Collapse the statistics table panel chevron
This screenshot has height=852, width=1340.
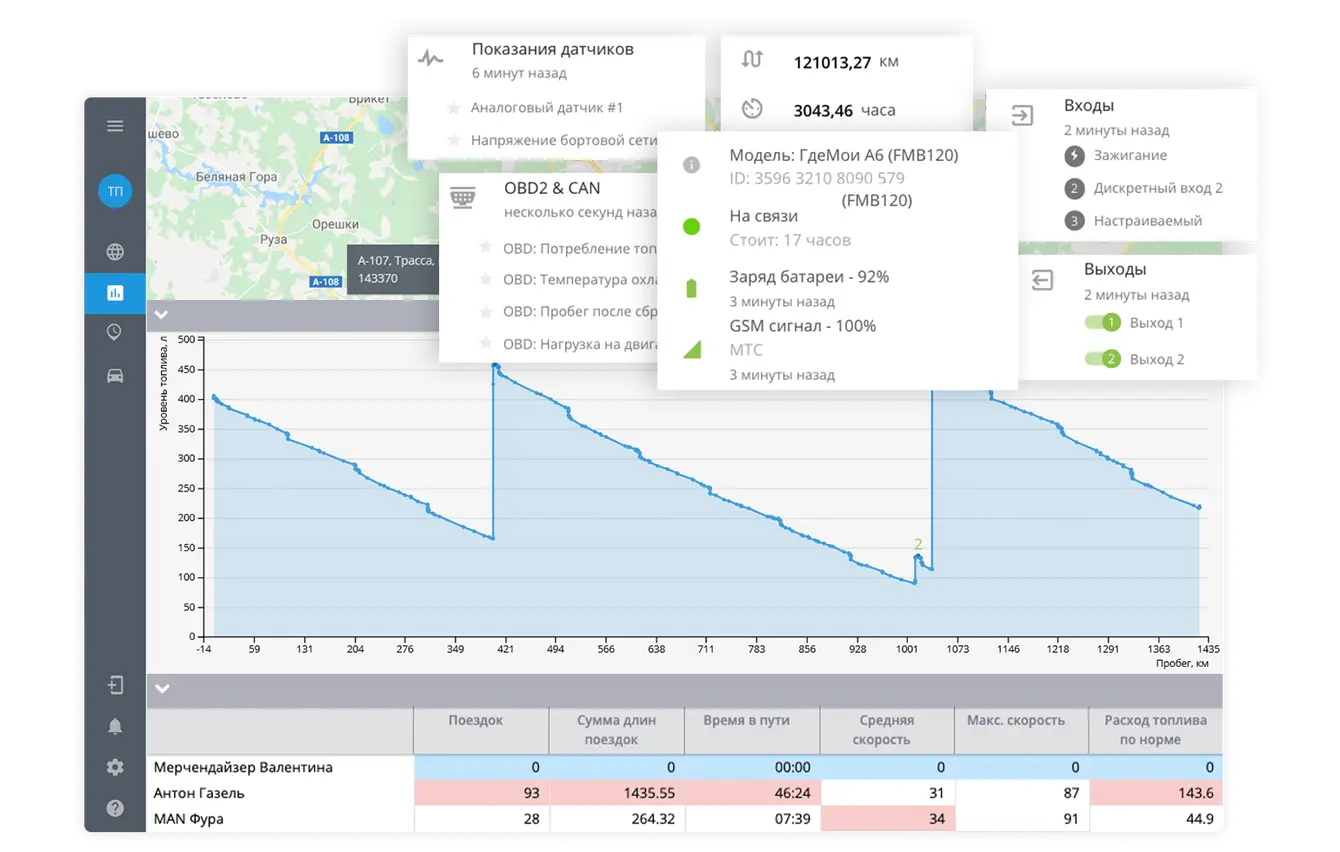(x=161, y=688)
